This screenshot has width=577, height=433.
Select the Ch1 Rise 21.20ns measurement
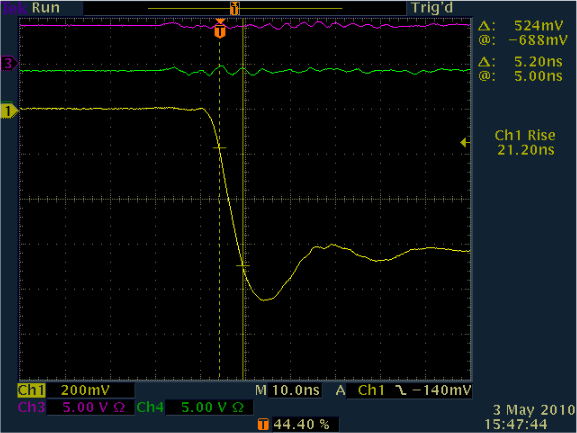tap(525, 142)
